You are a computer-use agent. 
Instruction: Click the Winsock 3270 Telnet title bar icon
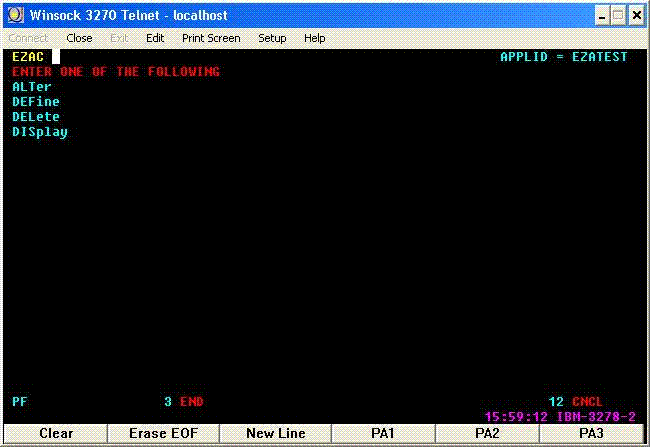coord(16,16)
